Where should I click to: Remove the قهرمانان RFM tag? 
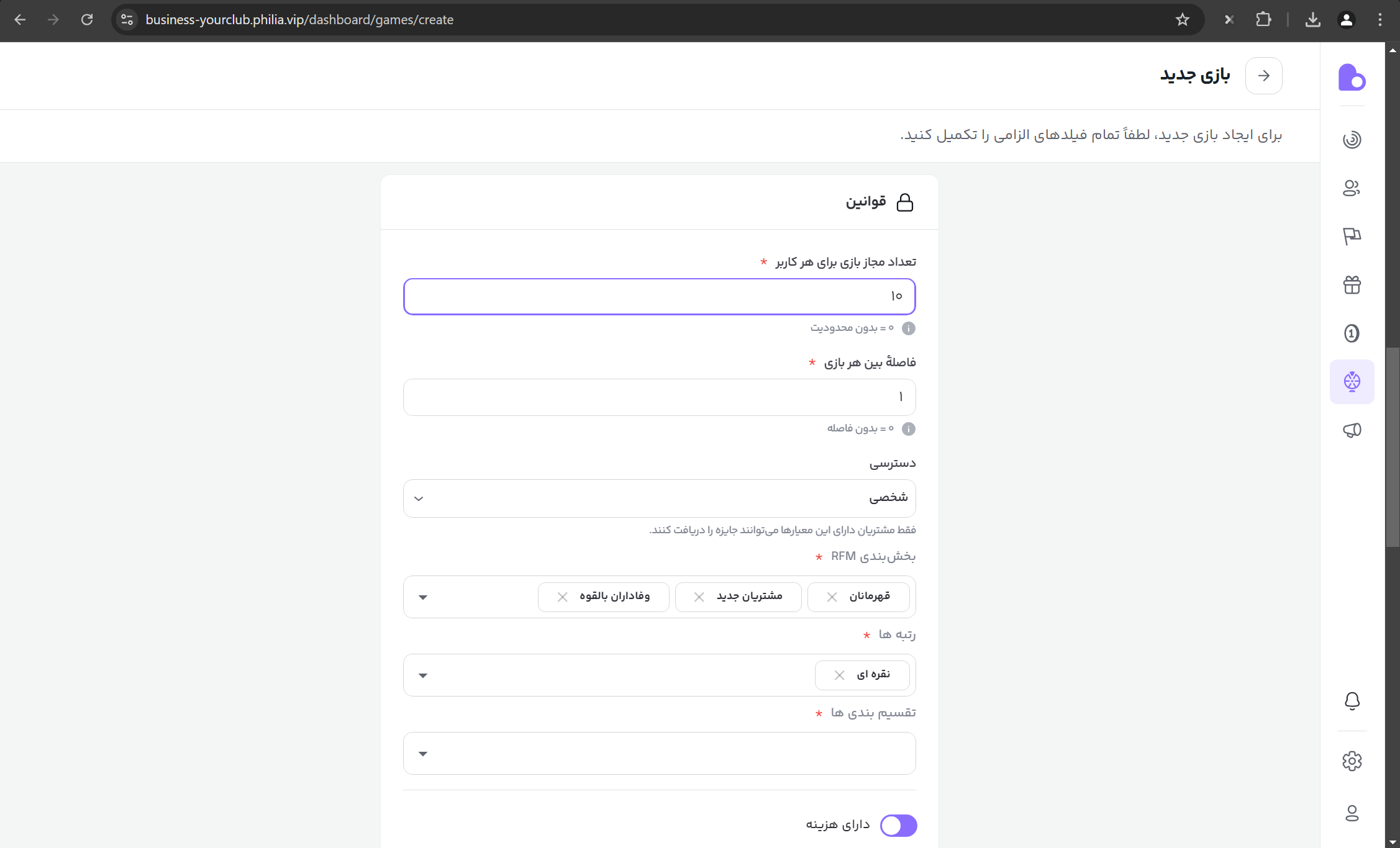pos(832,597)
